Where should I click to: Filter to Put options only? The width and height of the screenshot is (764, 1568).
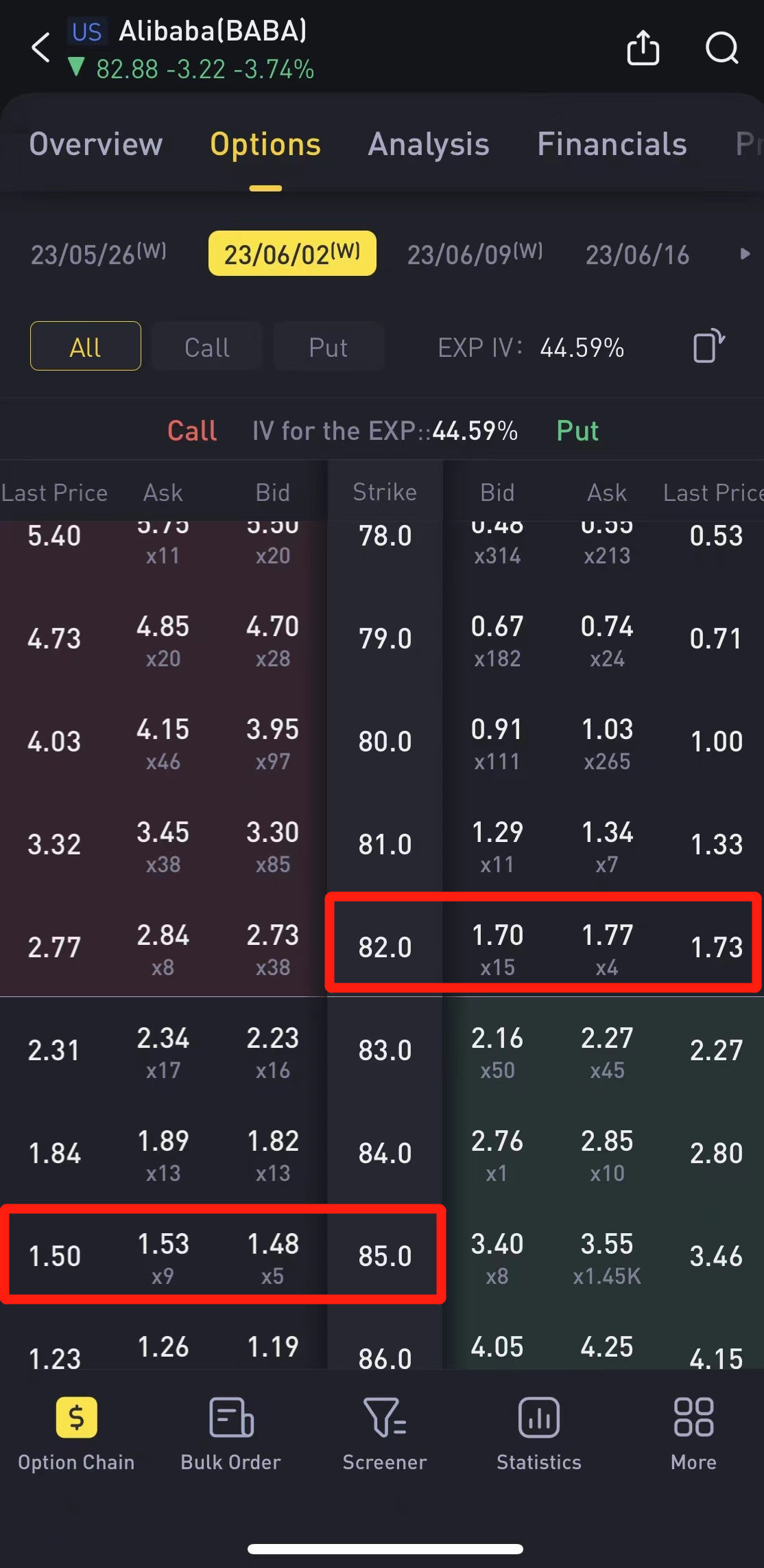(329, 347)
